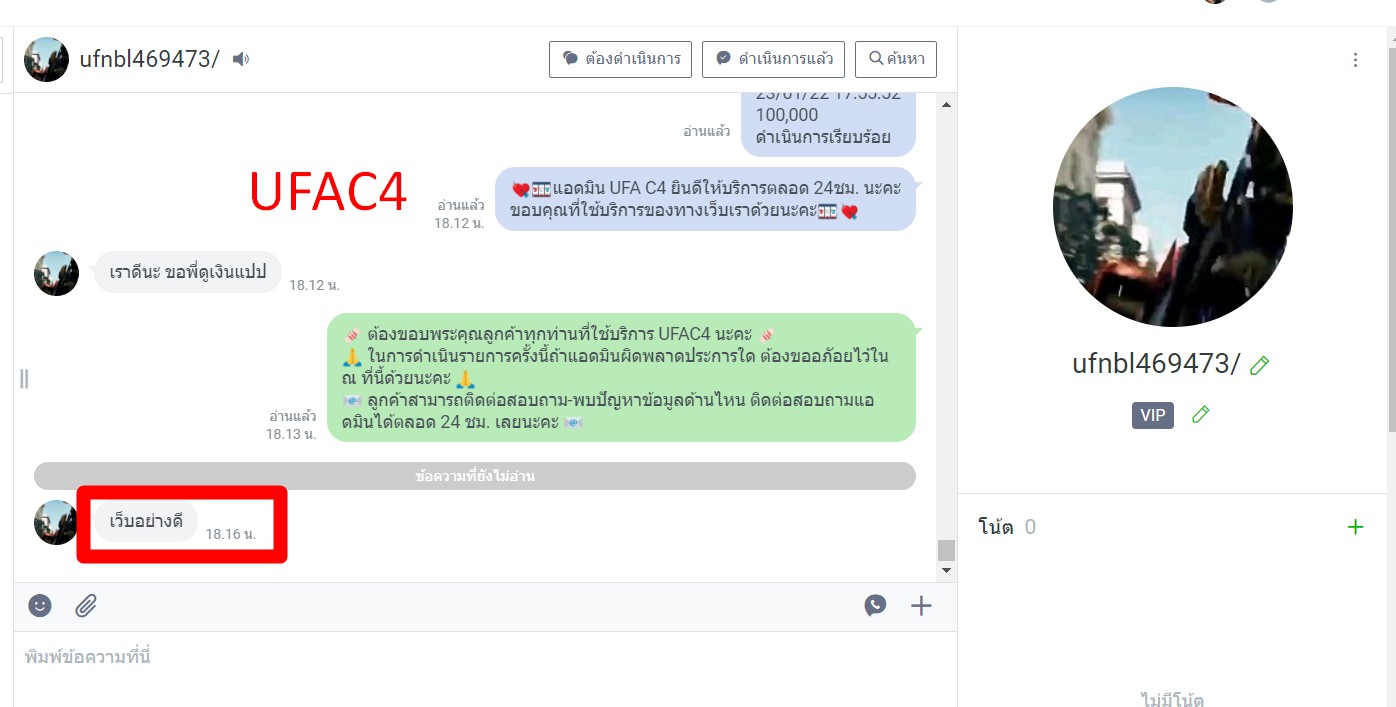This screenshot has height=707, width=1396.
Task: Click the plus icon beside message tools
Action: pyautogui.click(x=920, y=605)
